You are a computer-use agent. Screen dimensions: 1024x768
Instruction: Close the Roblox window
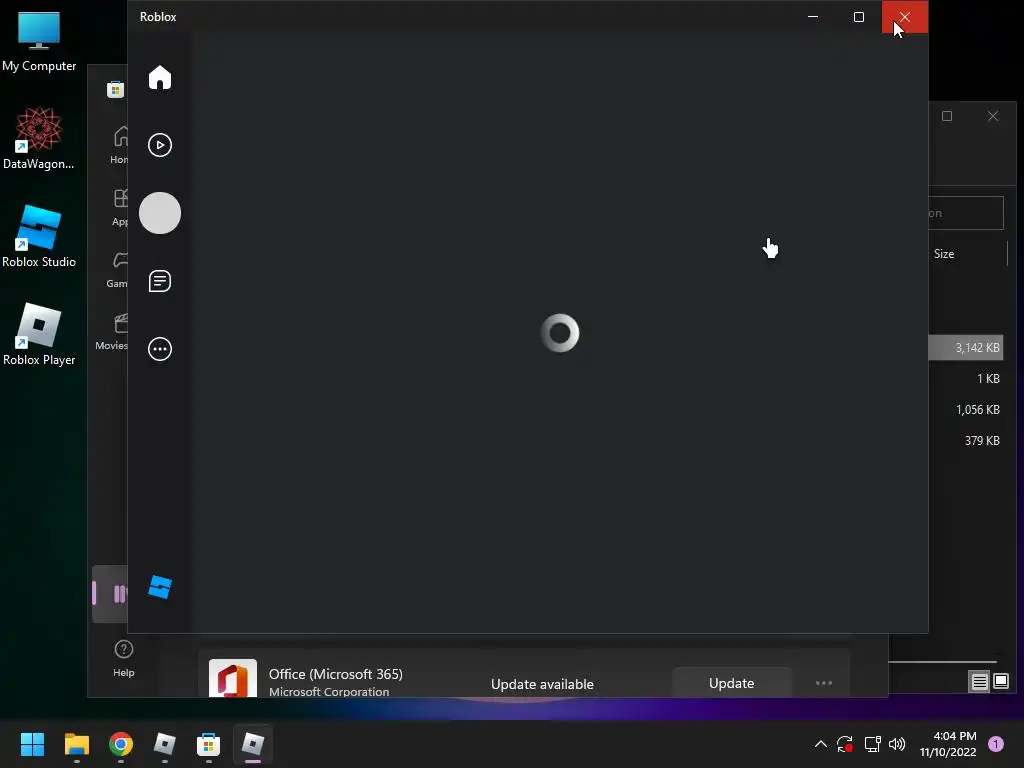click(x=904, y=16)
